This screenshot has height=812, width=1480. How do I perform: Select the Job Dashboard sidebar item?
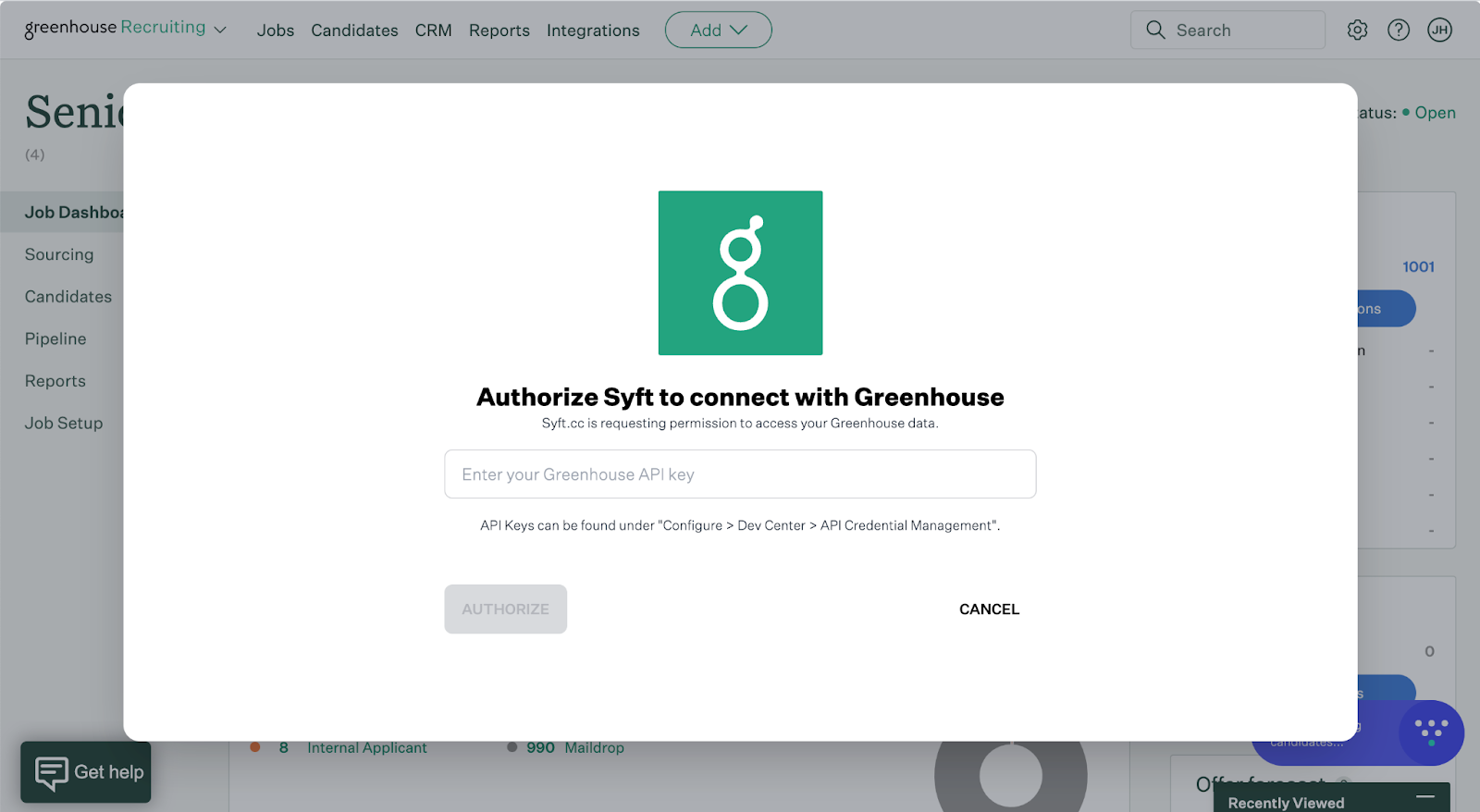point(62,212)
